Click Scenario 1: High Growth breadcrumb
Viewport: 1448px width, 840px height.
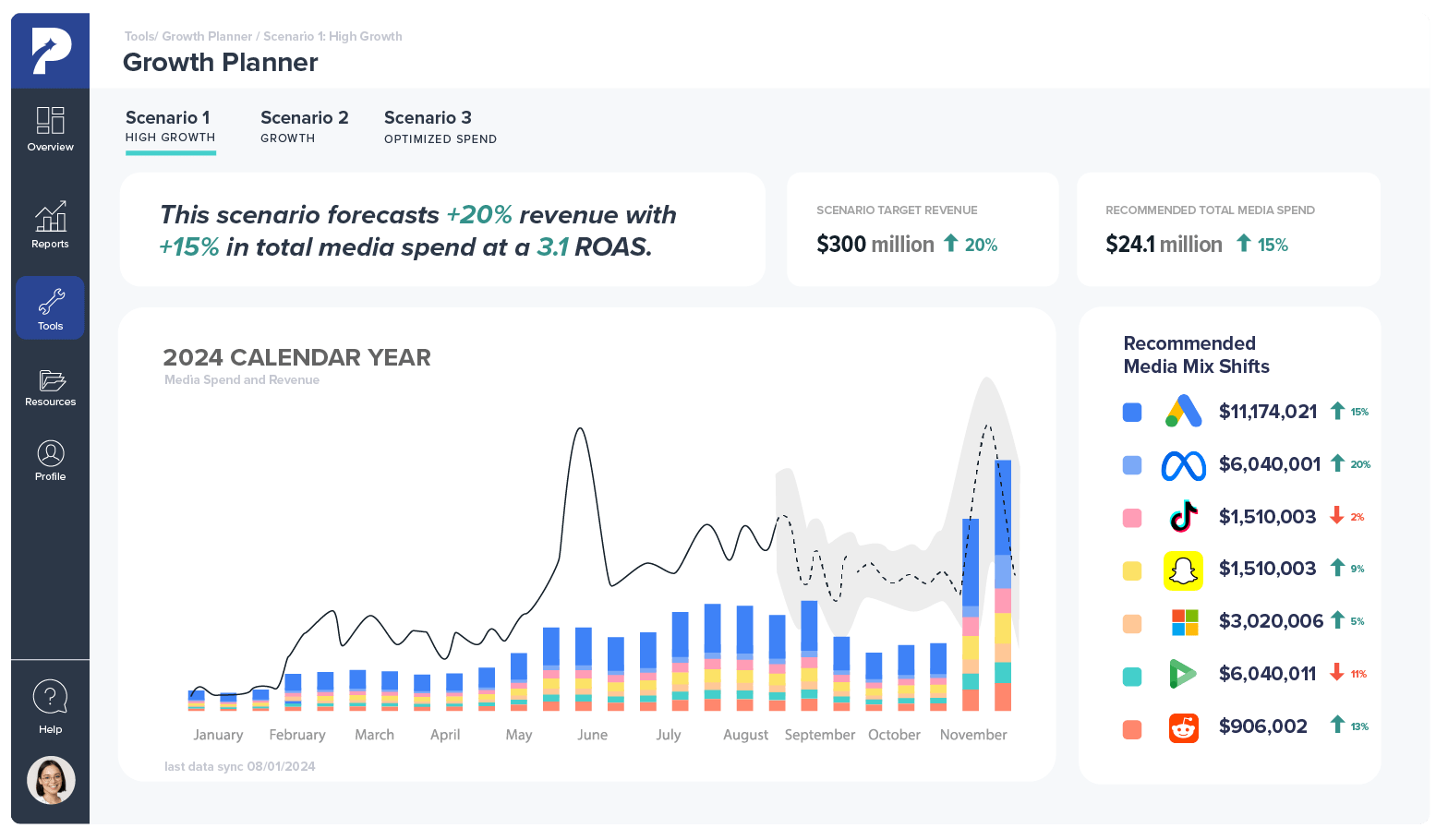[x=332, y=36]
